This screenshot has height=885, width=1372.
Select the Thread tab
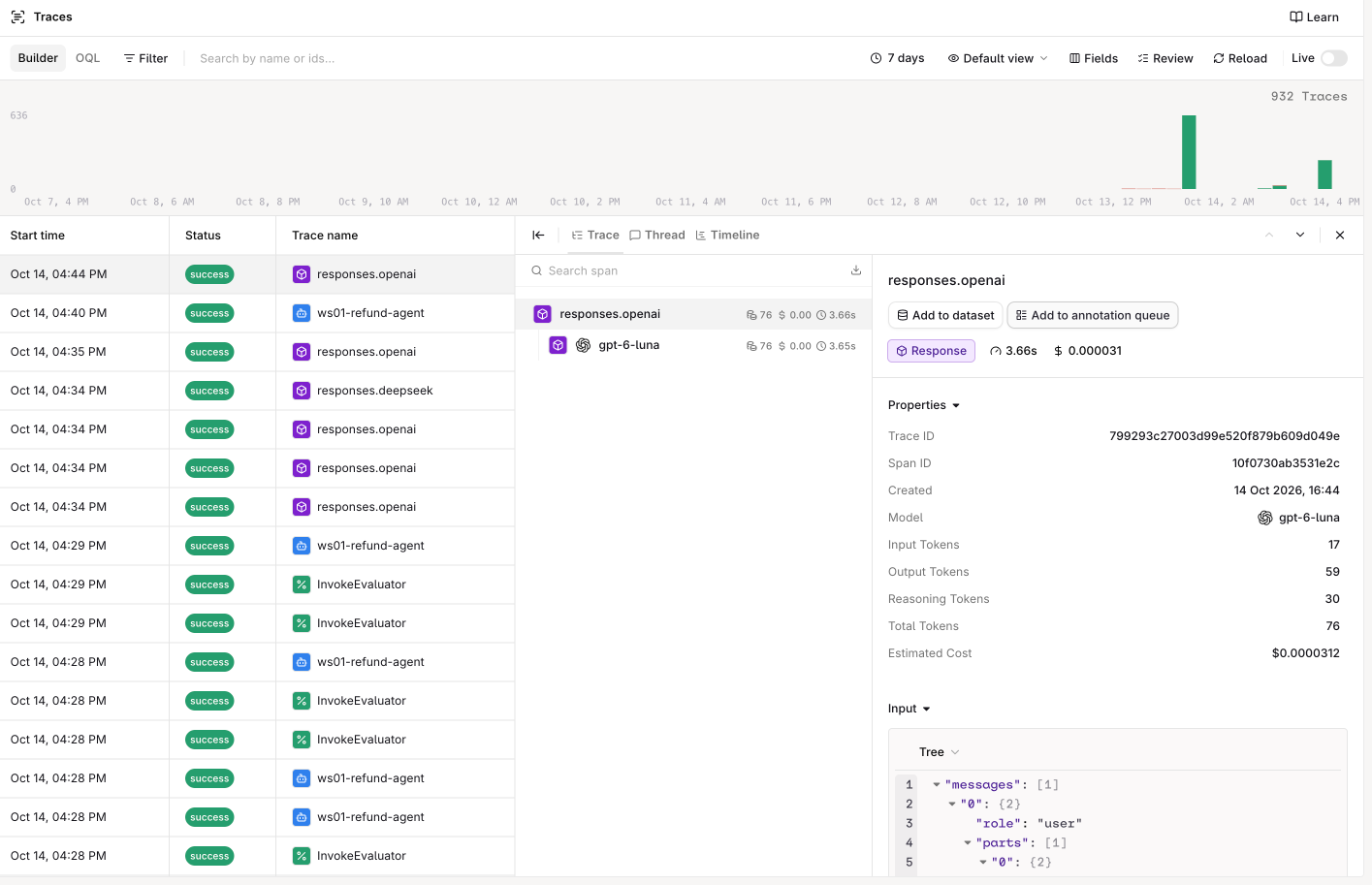pyautogui.click(x=657, y=235)
